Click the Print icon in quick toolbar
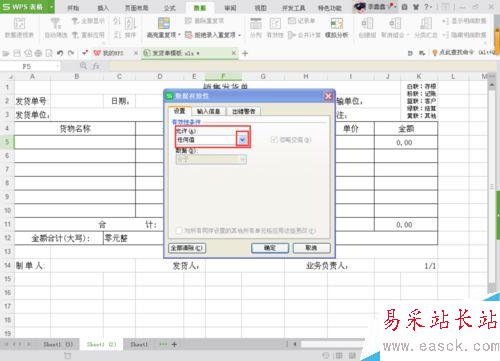 click(38, 53)
